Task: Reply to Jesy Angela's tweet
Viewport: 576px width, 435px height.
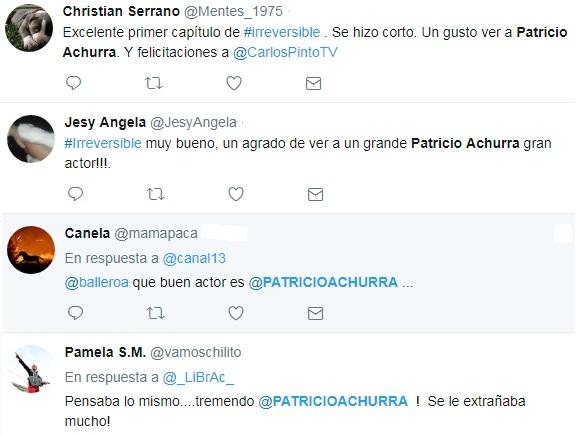Action: 76,194
